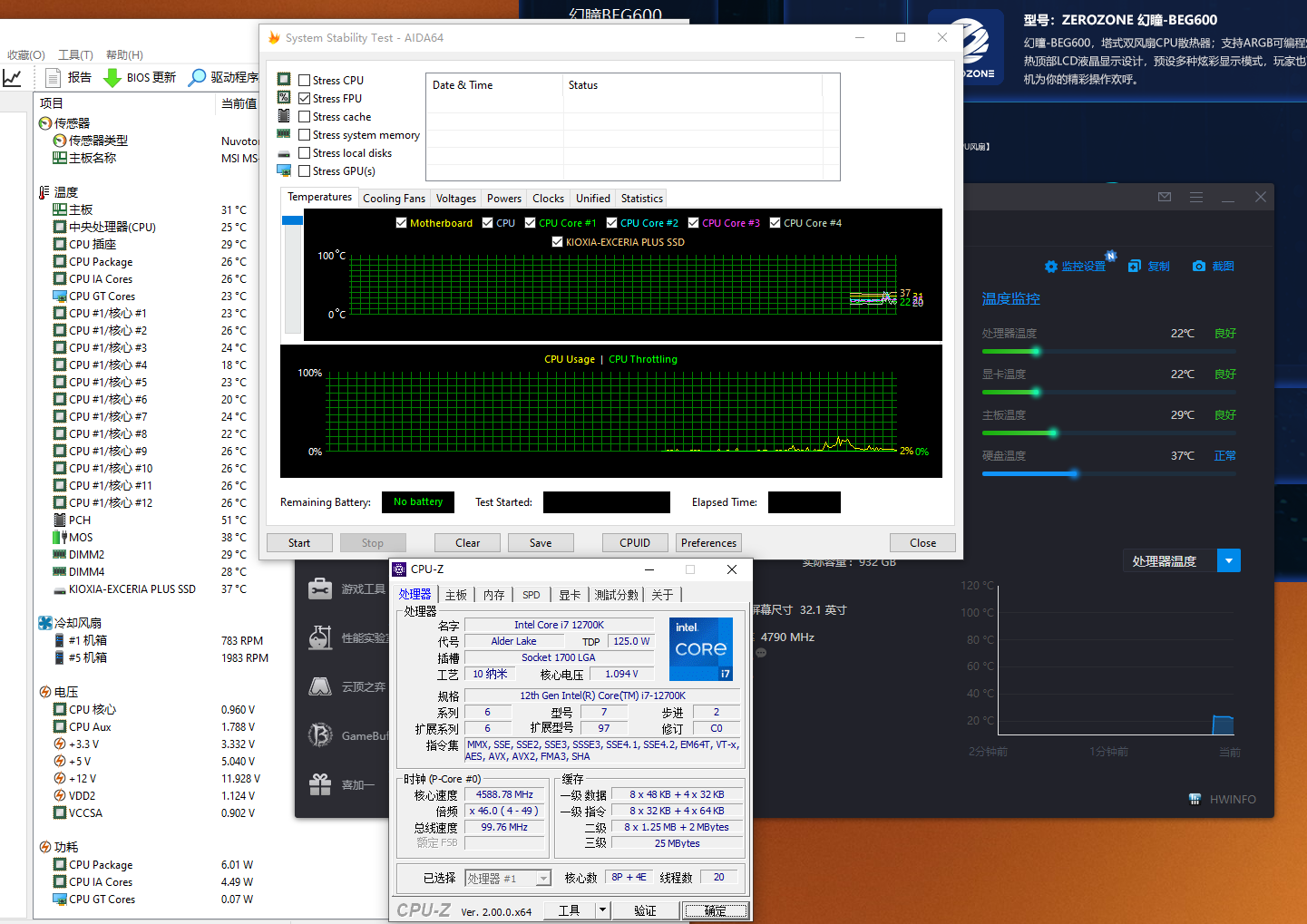This screenshot has width=1307, height=924.
Task: Uncheck the Stress FPU checkbox
Action: [305, 99]
